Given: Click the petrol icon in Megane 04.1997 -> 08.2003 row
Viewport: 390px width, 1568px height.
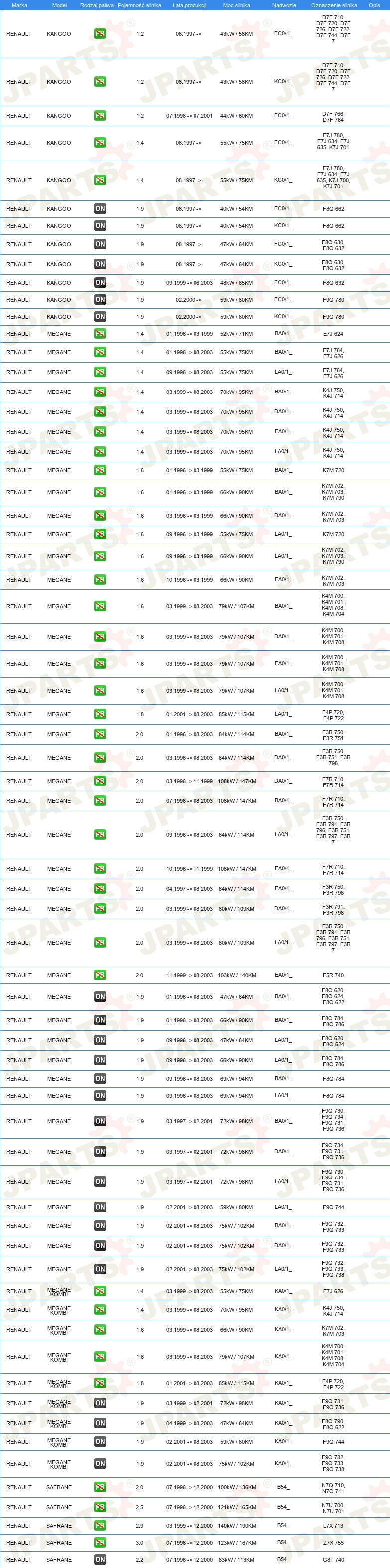Looking at the screenshot, I should coord(100,889).
